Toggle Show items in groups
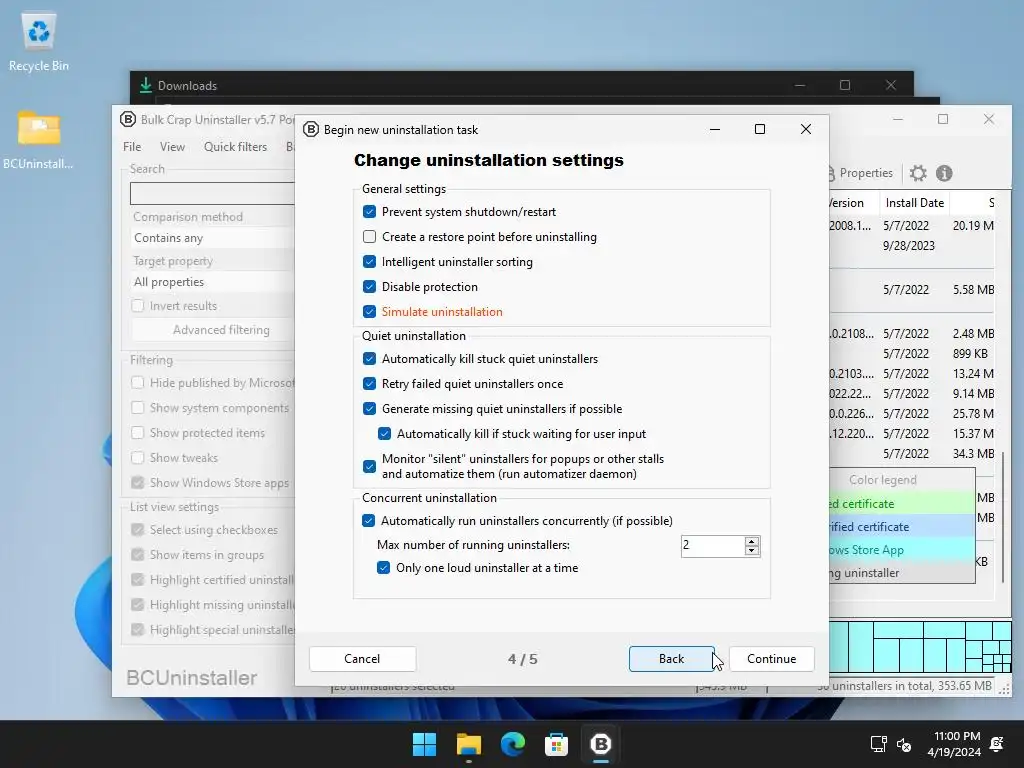Image resolution: width=1024 pixels, height=768 pixels. [138, 554]
